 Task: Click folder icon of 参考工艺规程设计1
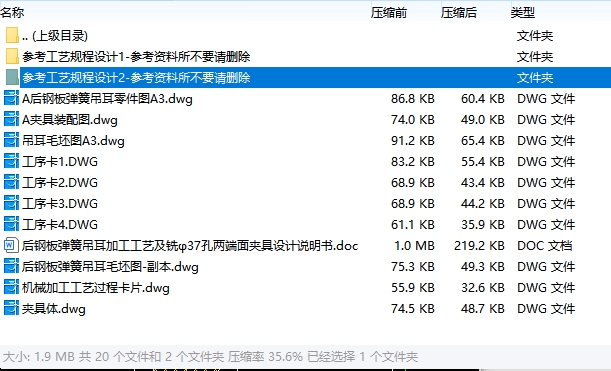[x=12, y=57]
